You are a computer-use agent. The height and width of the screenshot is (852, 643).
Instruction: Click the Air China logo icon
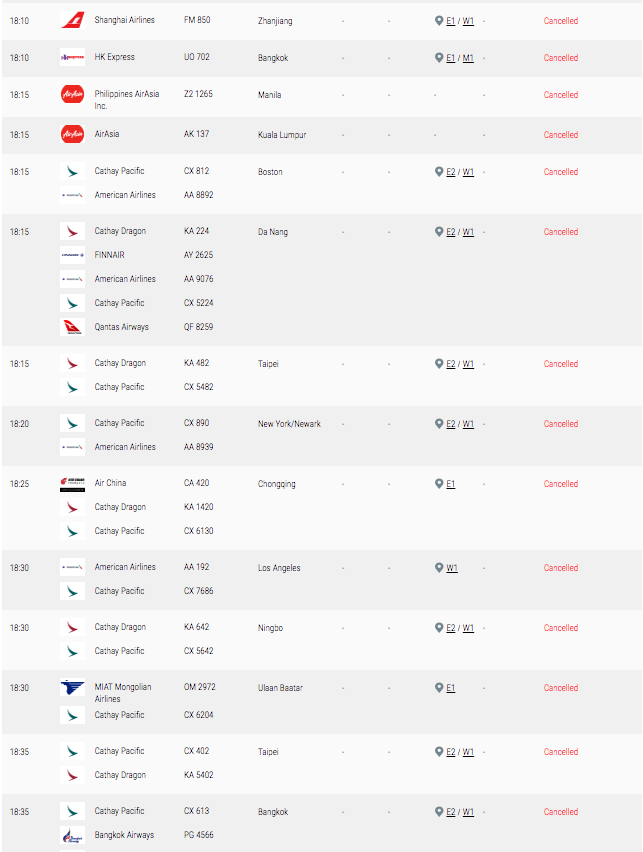(x=72, y=483)
